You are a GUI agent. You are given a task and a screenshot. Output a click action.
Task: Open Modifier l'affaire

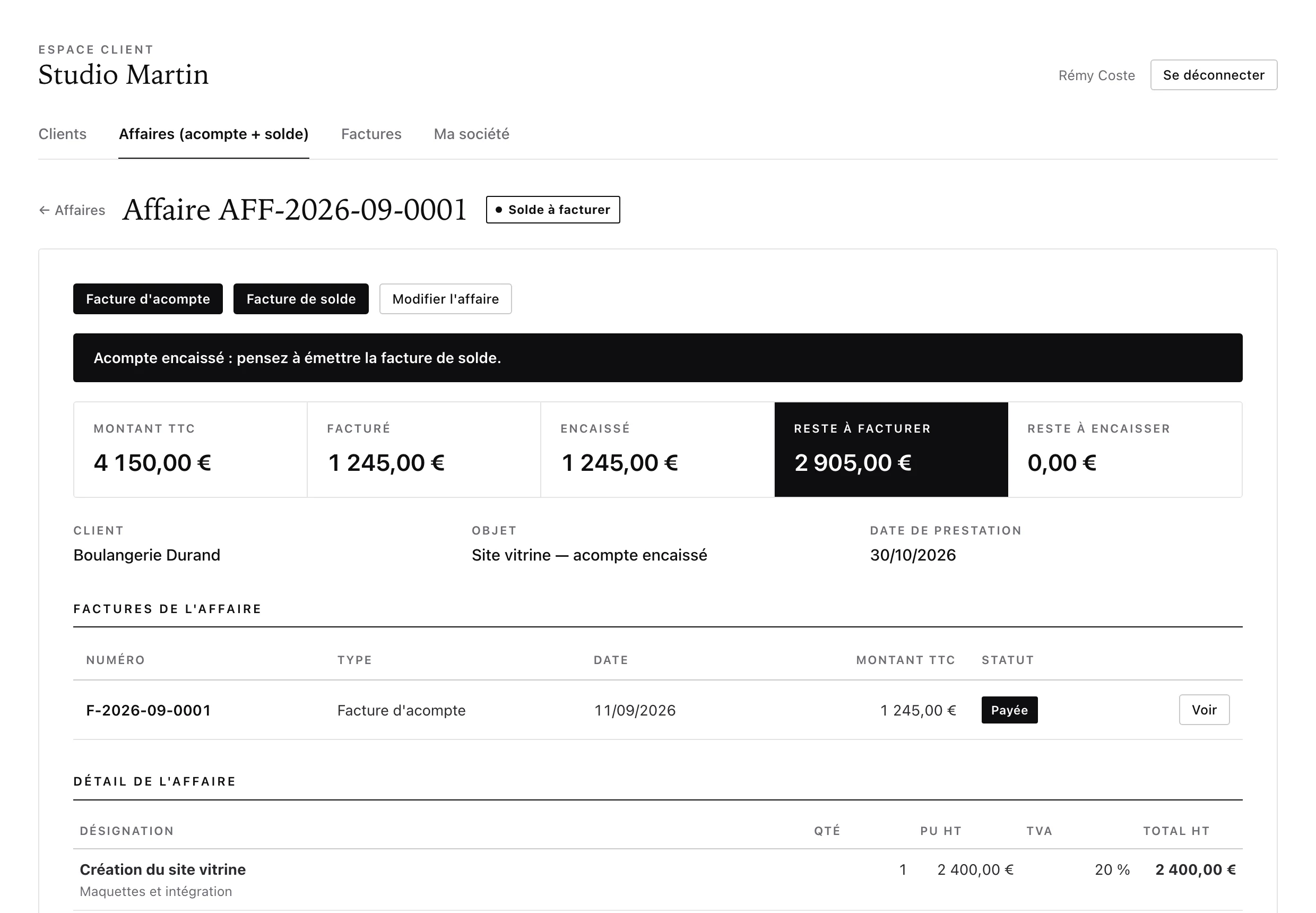(x=445, y=299)
